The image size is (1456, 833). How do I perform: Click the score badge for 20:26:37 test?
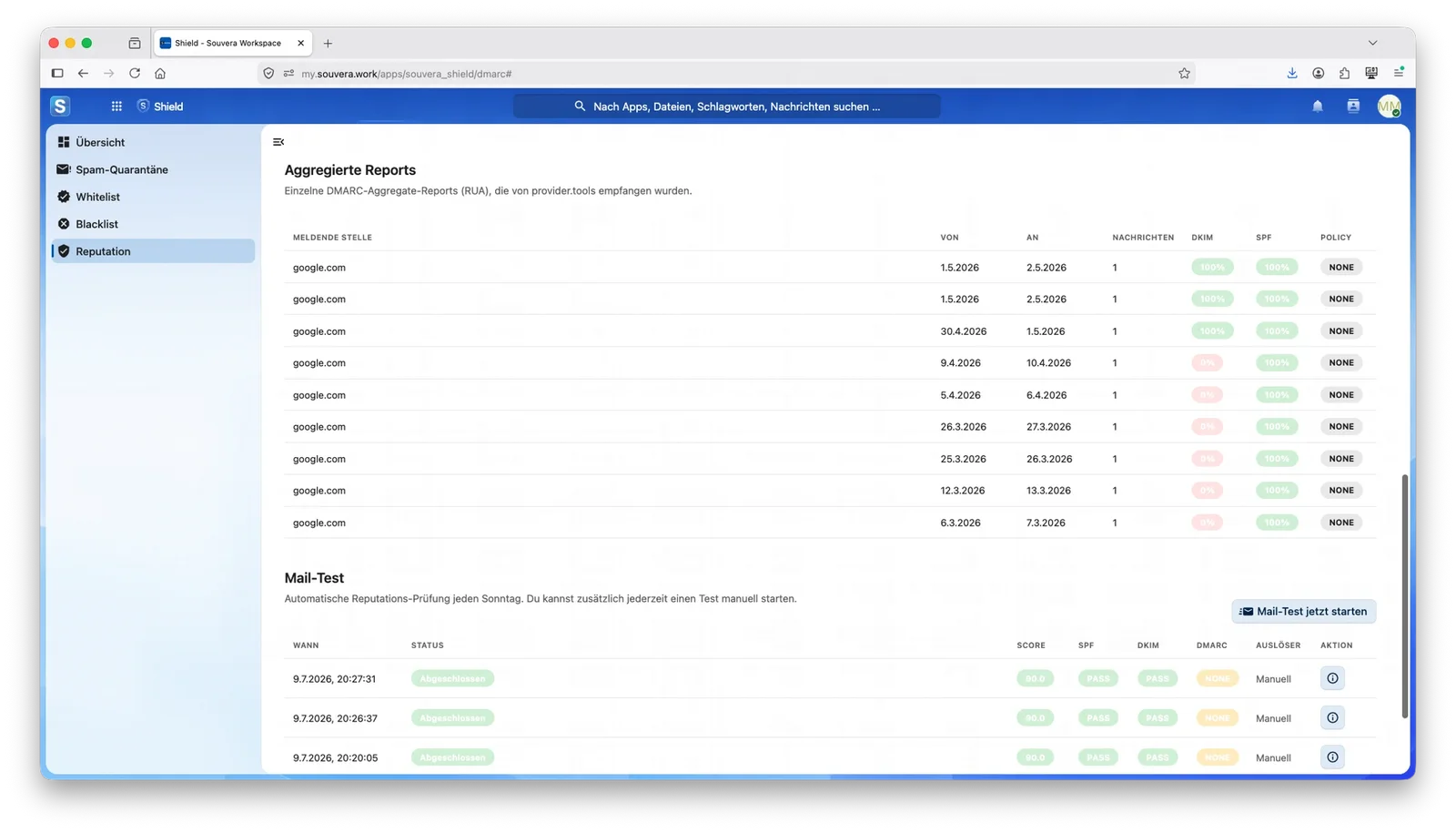pos(1036,717)
